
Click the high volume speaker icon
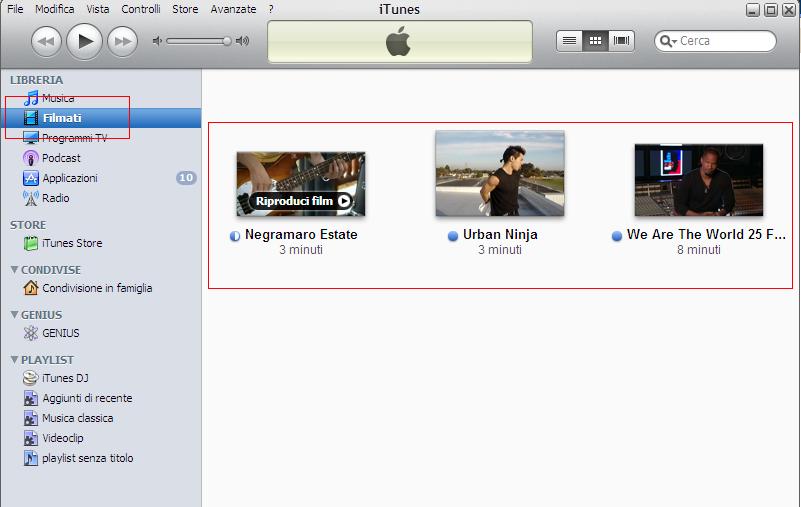[x=243, y=41]
